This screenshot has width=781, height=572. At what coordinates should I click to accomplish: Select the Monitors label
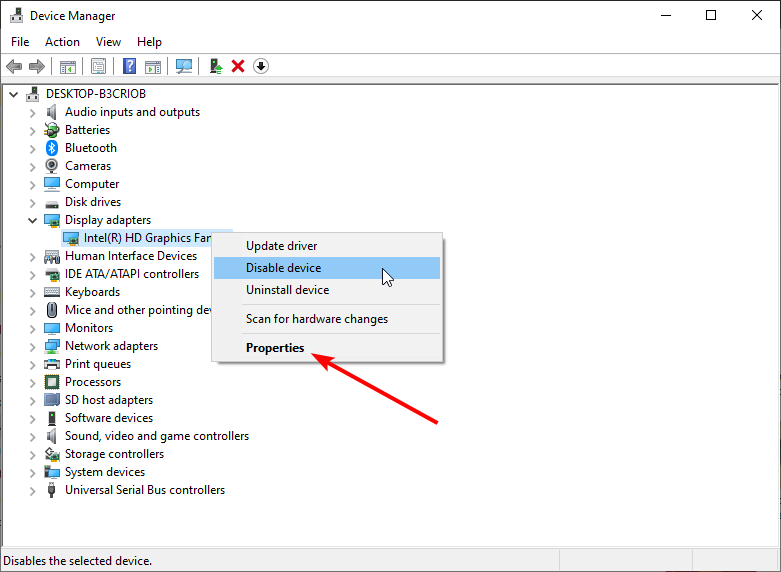click(89, 328)
